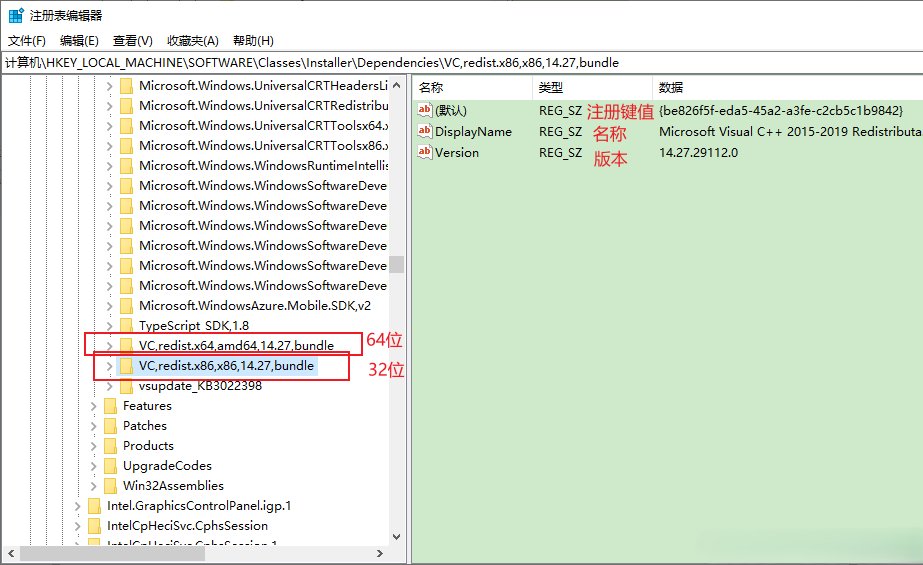923x565 pixels.
Task: Open the 编辑(E) menu
Action: pos(79,41)
